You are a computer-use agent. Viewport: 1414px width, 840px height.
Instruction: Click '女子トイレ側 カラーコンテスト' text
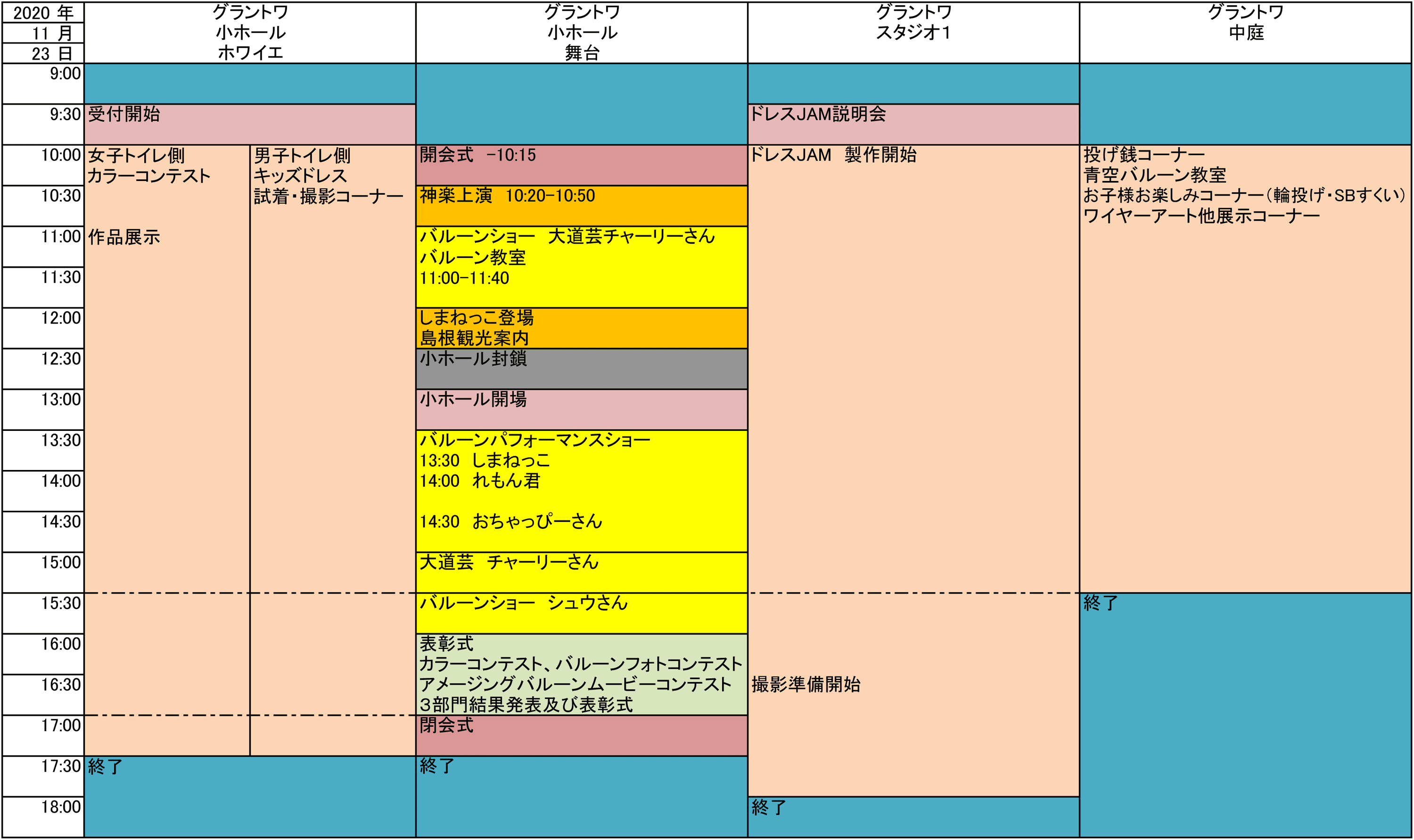click(x=149, y=165)
